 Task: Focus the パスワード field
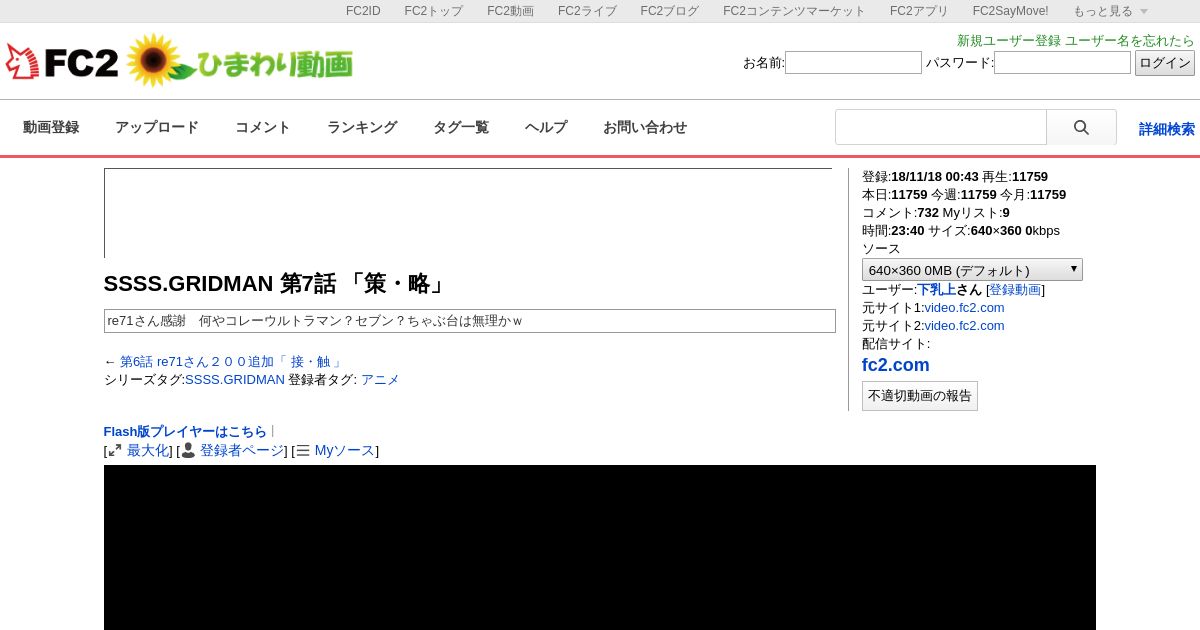point(1062,63)
